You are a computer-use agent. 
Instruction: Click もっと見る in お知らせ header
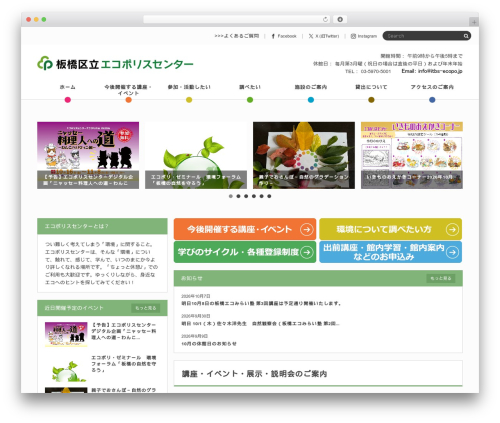[441, 278]
